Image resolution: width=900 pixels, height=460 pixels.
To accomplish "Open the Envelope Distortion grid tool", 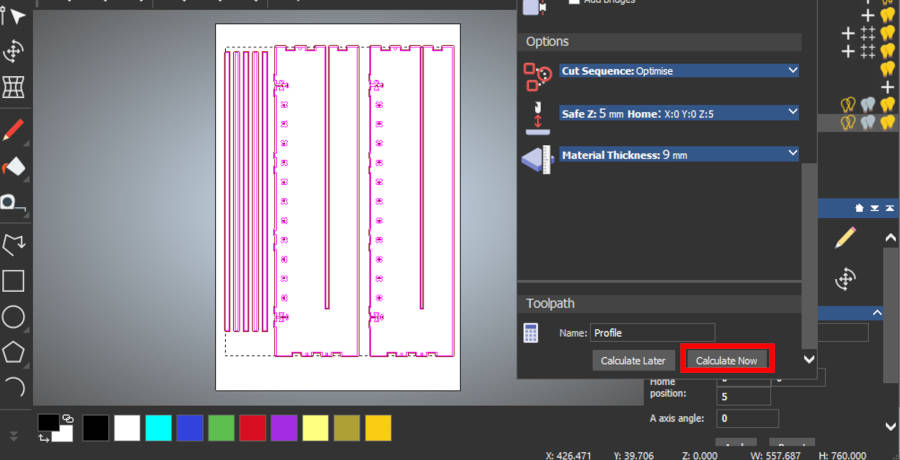I will point(13,87).
